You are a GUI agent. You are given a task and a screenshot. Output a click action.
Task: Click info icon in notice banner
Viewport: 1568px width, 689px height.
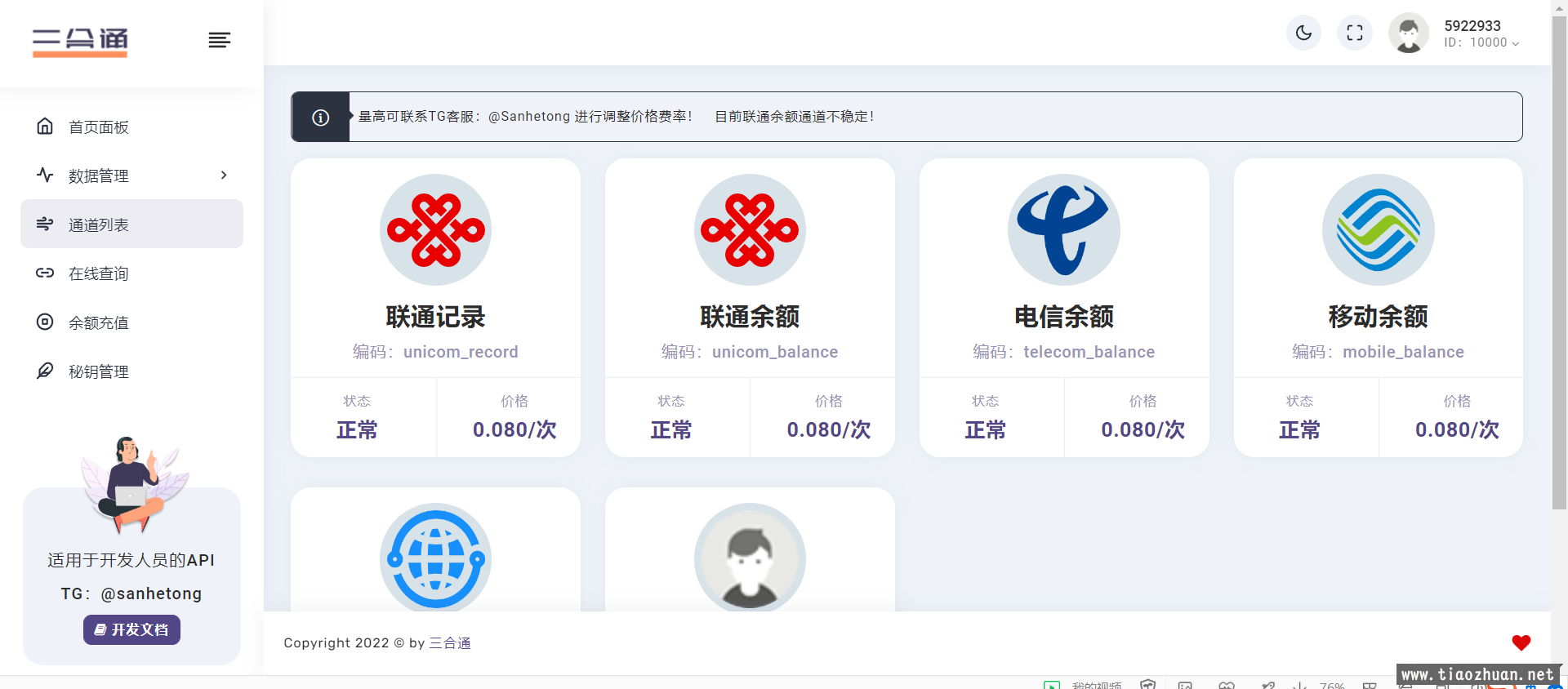click(321, 118)
